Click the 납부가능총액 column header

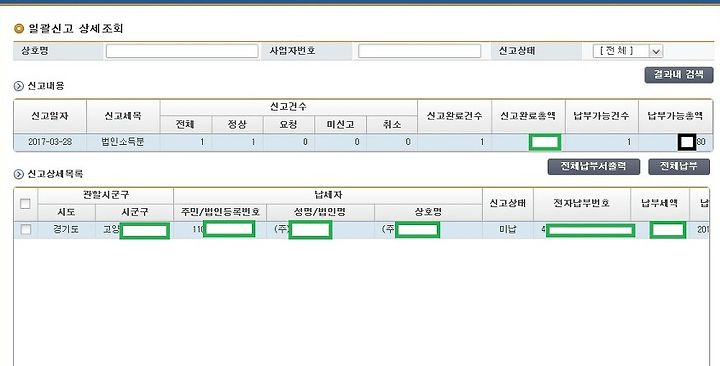pos(675,116)
